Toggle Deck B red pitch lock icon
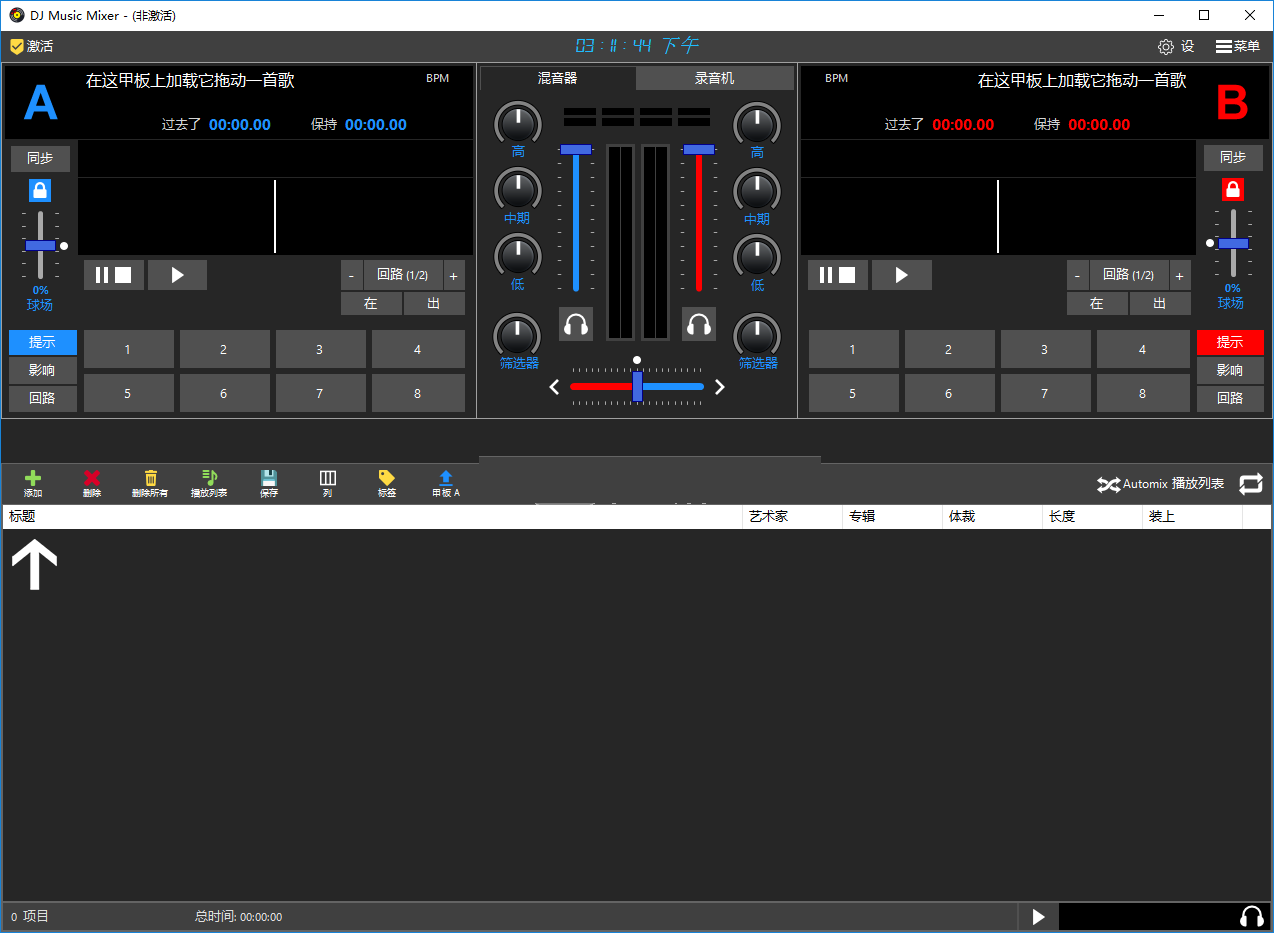 (1233, 189)
